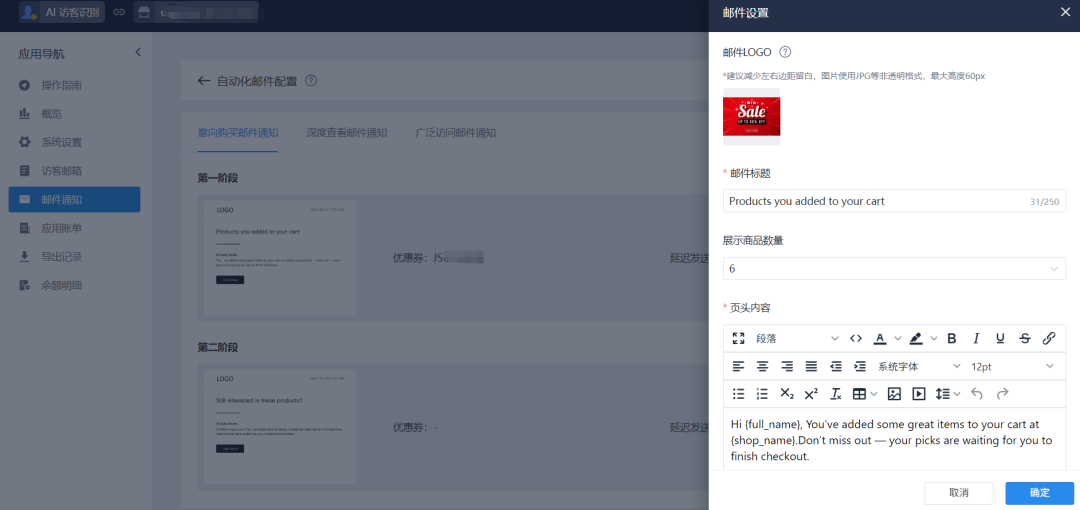Apply superscript formatting
The width and height of the screenshot is (1080, 510).
(x=811, y=394)
